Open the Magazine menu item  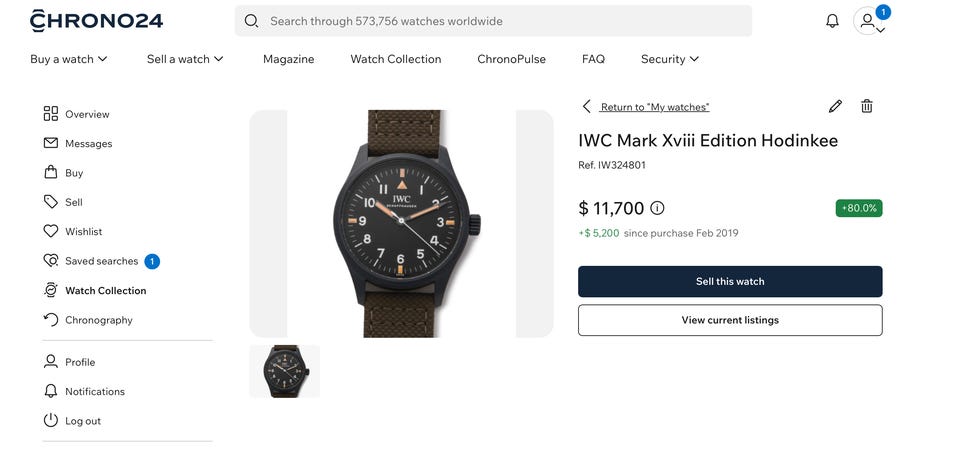pyautogui.click(x=289, y=59)
